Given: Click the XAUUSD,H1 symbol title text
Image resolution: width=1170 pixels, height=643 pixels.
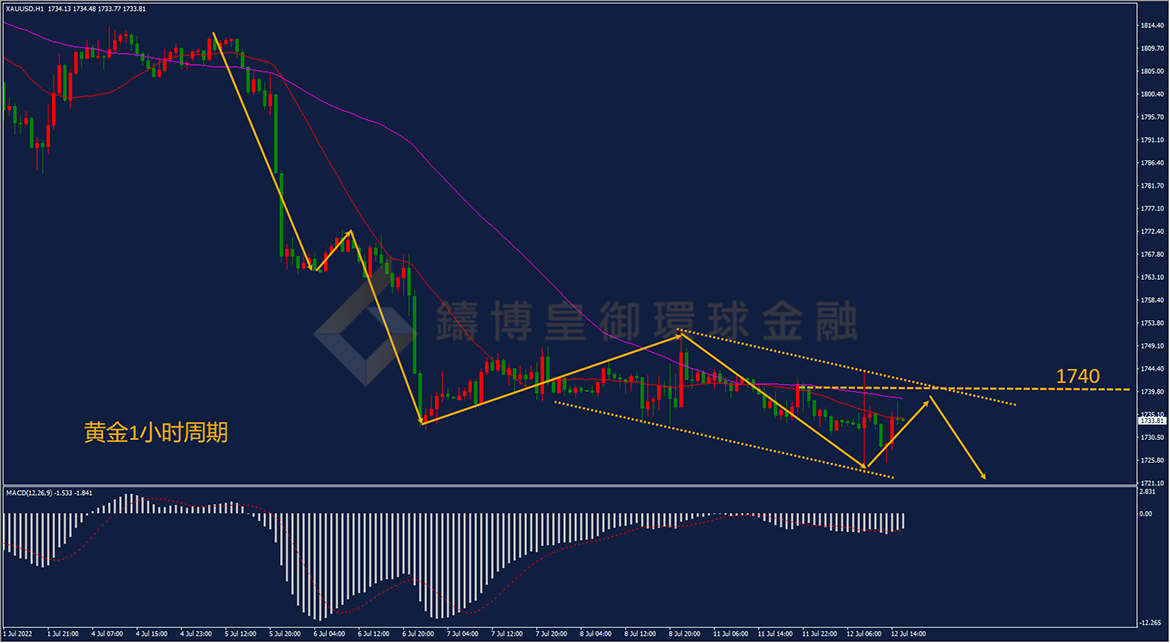Looking at the screenshot, I should click(23, 8).
